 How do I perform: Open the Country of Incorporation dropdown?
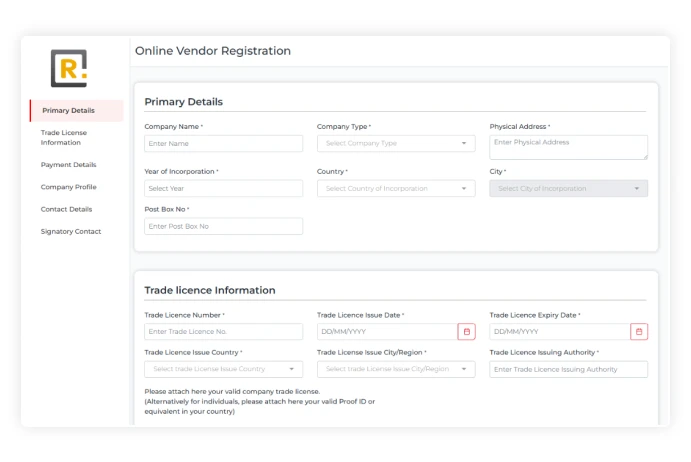pyautogui.click(x=396, y=188)
